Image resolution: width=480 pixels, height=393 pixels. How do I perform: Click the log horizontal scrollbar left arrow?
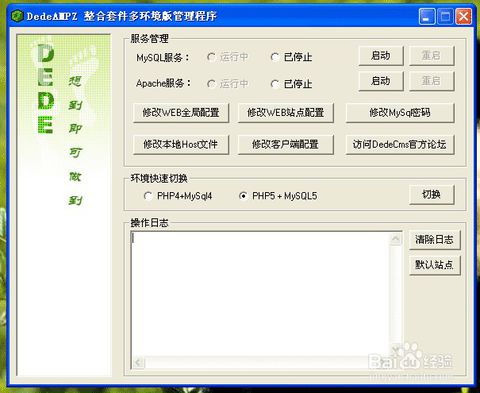[138, 362]
